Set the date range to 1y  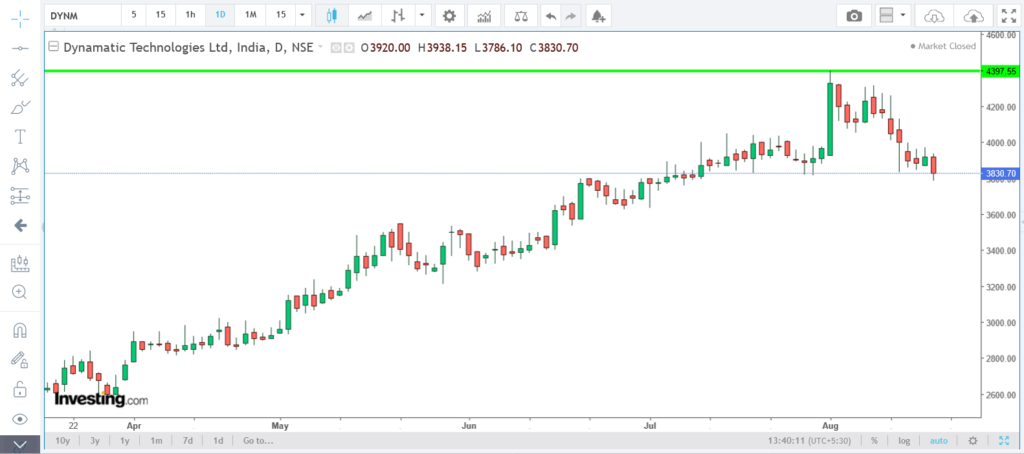125,441
